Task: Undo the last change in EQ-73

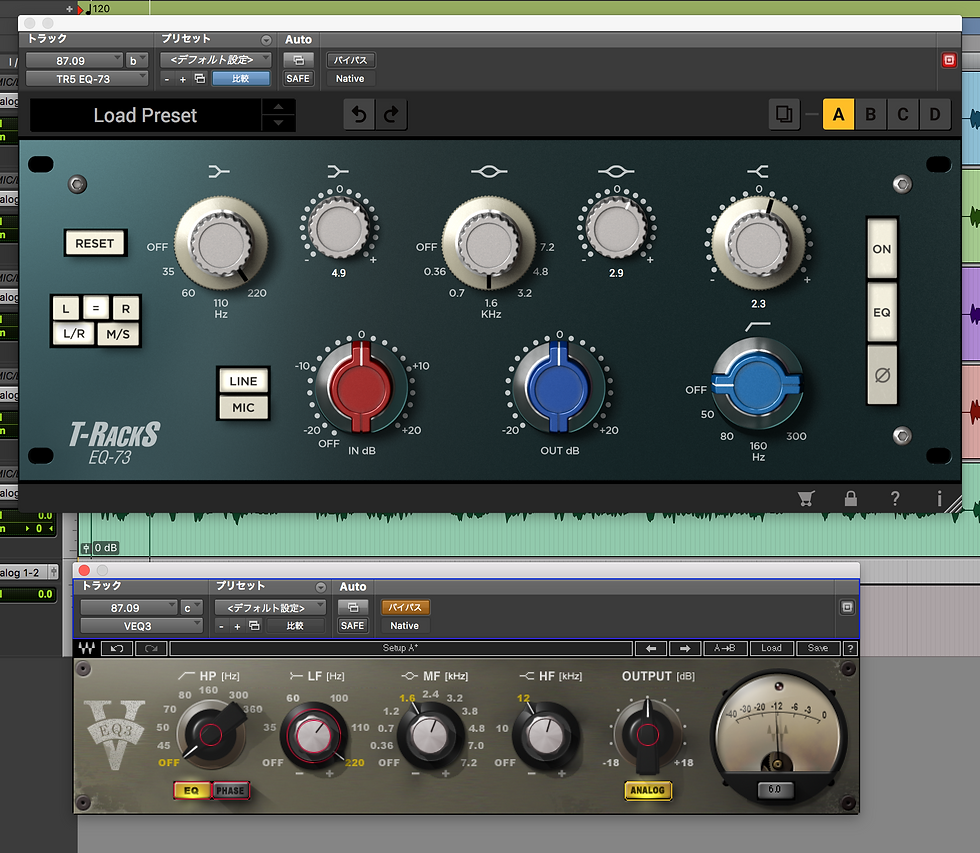Action: coord(359,115)
